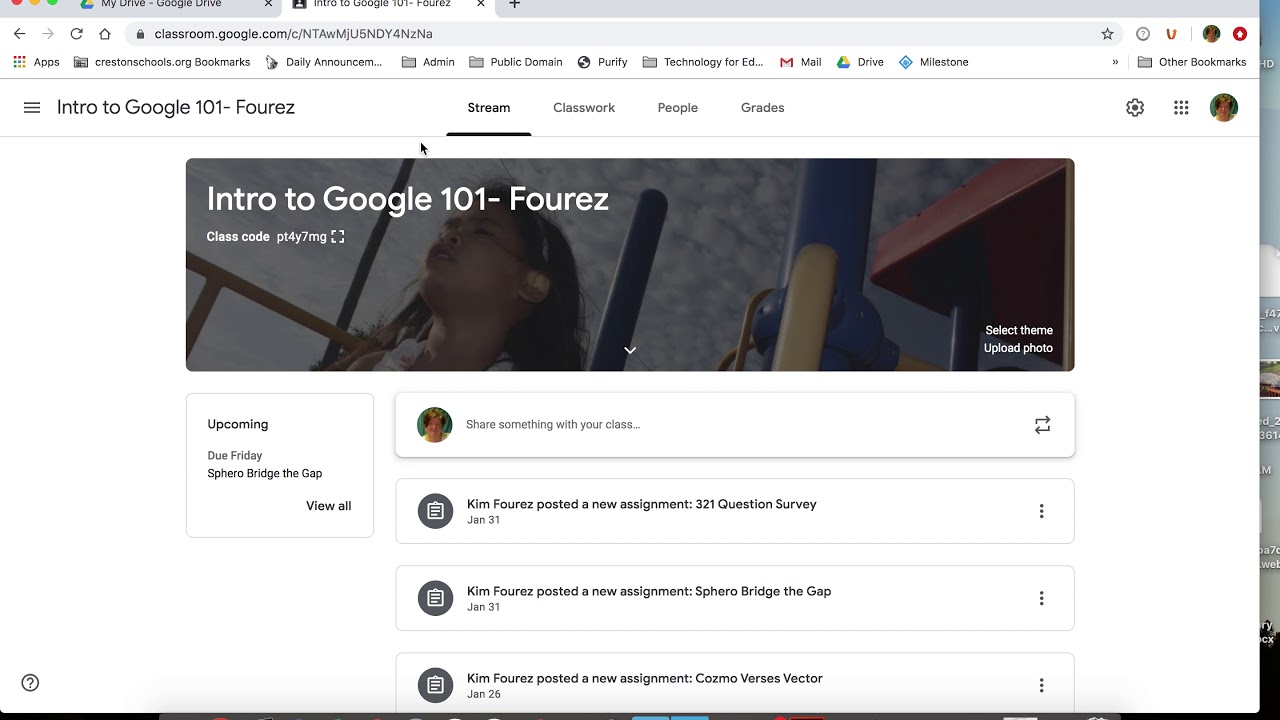The image size is (1280, 720).
Task: Bookmark this page with star icon
Action: click(x=1107, y=34)
